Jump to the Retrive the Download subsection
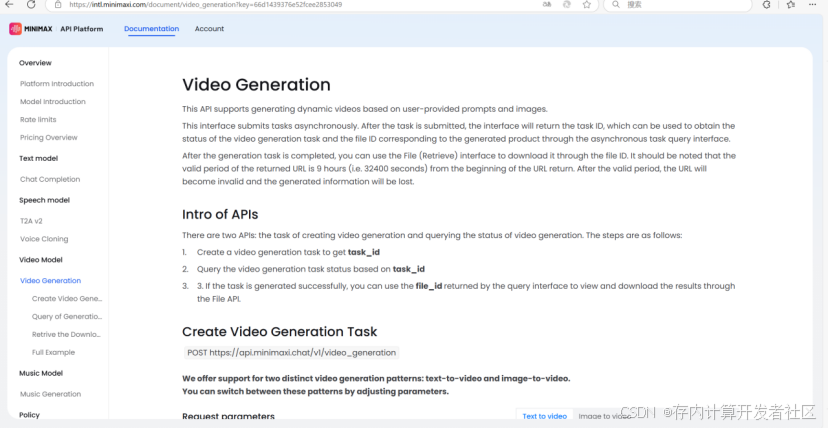Image resolution: width=828 pixels, height=428 pixels. [67, 334]
